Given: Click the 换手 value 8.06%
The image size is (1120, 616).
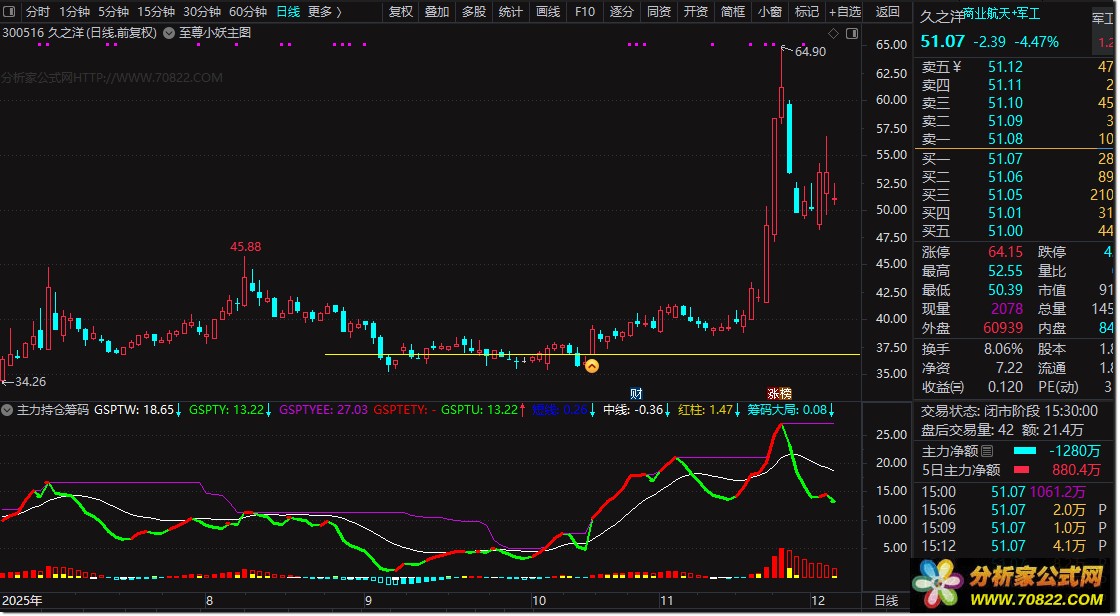Looking at the screenshot, I should (1004, 349).
